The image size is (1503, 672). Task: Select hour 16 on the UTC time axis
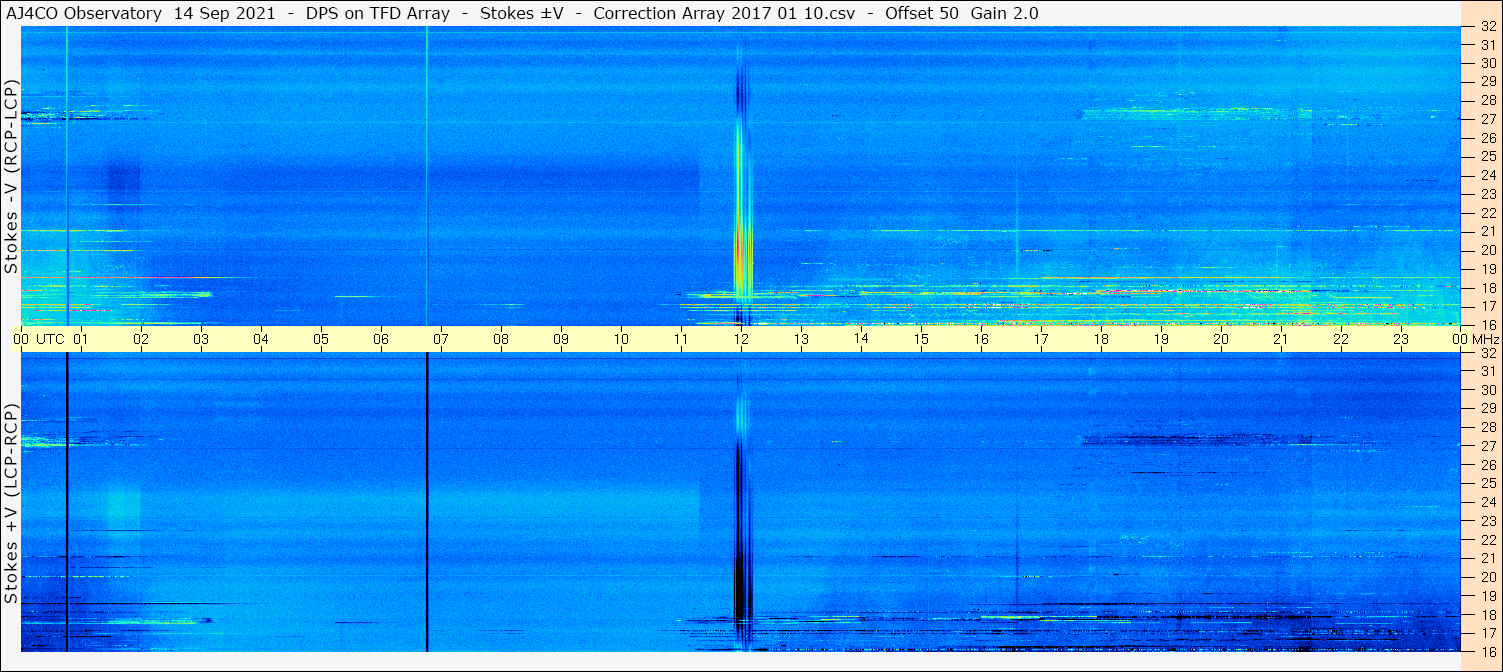click(x=981, y=339)
